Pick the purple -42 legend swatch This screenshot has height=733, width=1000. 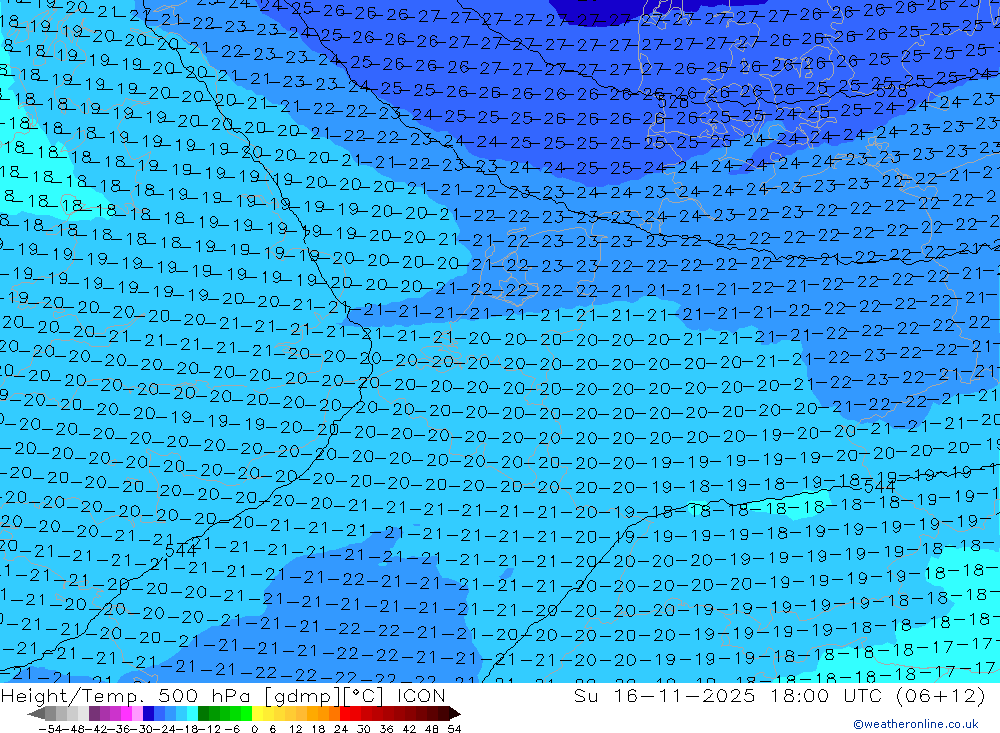(x=94, y=713)
